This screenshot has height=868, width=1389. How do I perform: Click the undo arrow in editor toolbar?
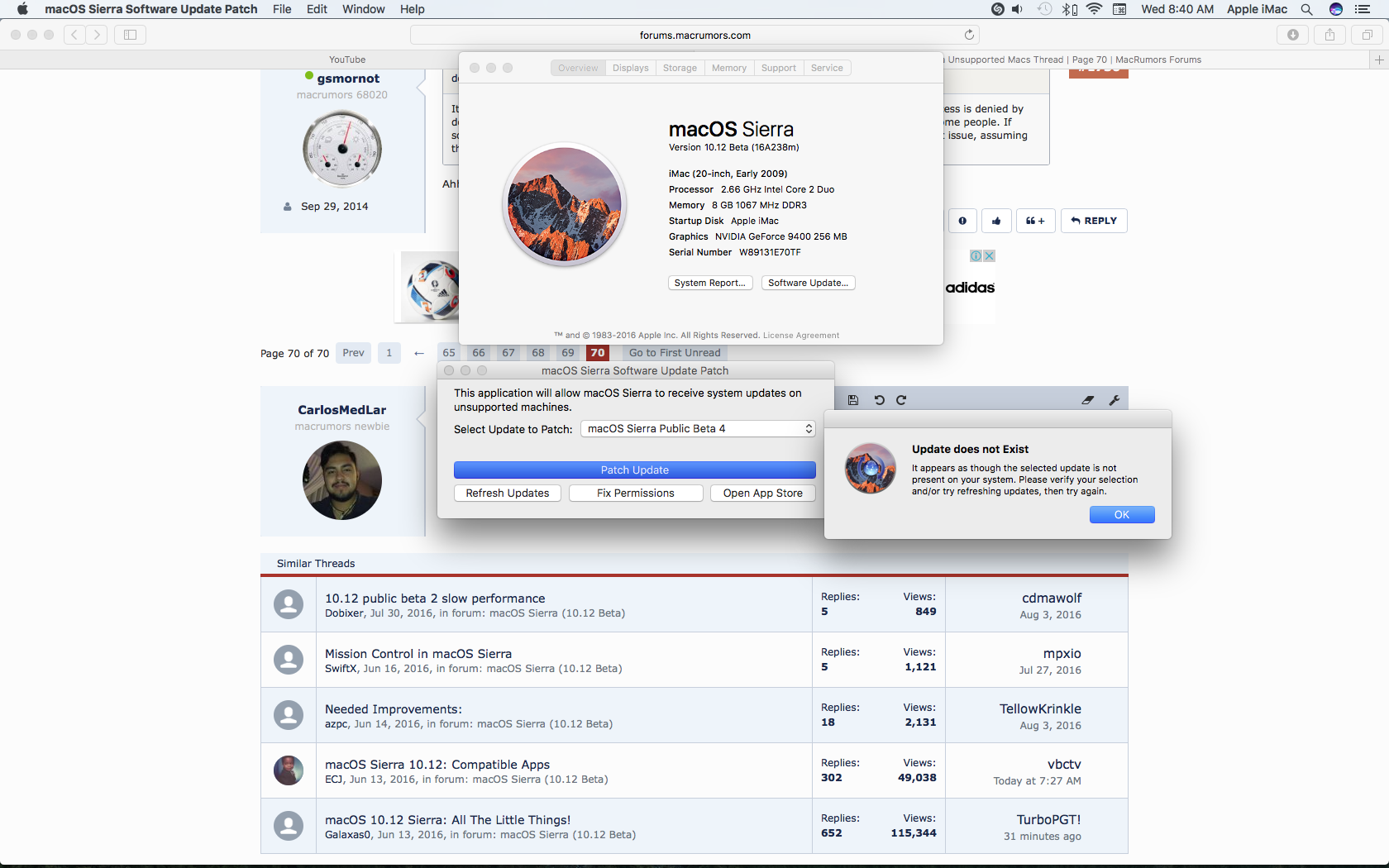[x=879, y=400]
